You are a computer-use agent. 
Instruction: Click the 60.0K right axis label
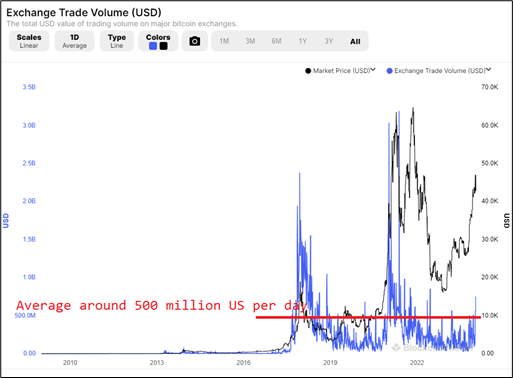coord(490,125)
